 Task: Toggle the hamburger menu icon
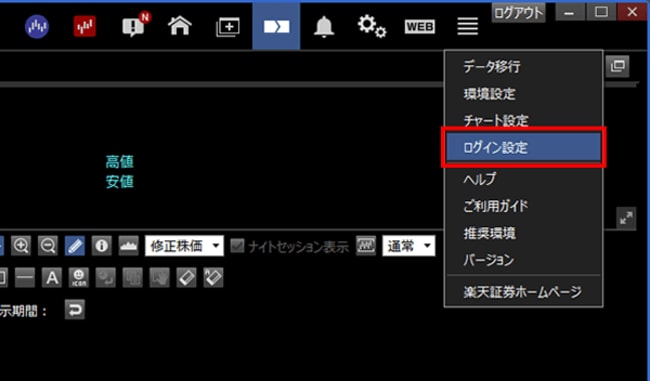click(468, 27)
